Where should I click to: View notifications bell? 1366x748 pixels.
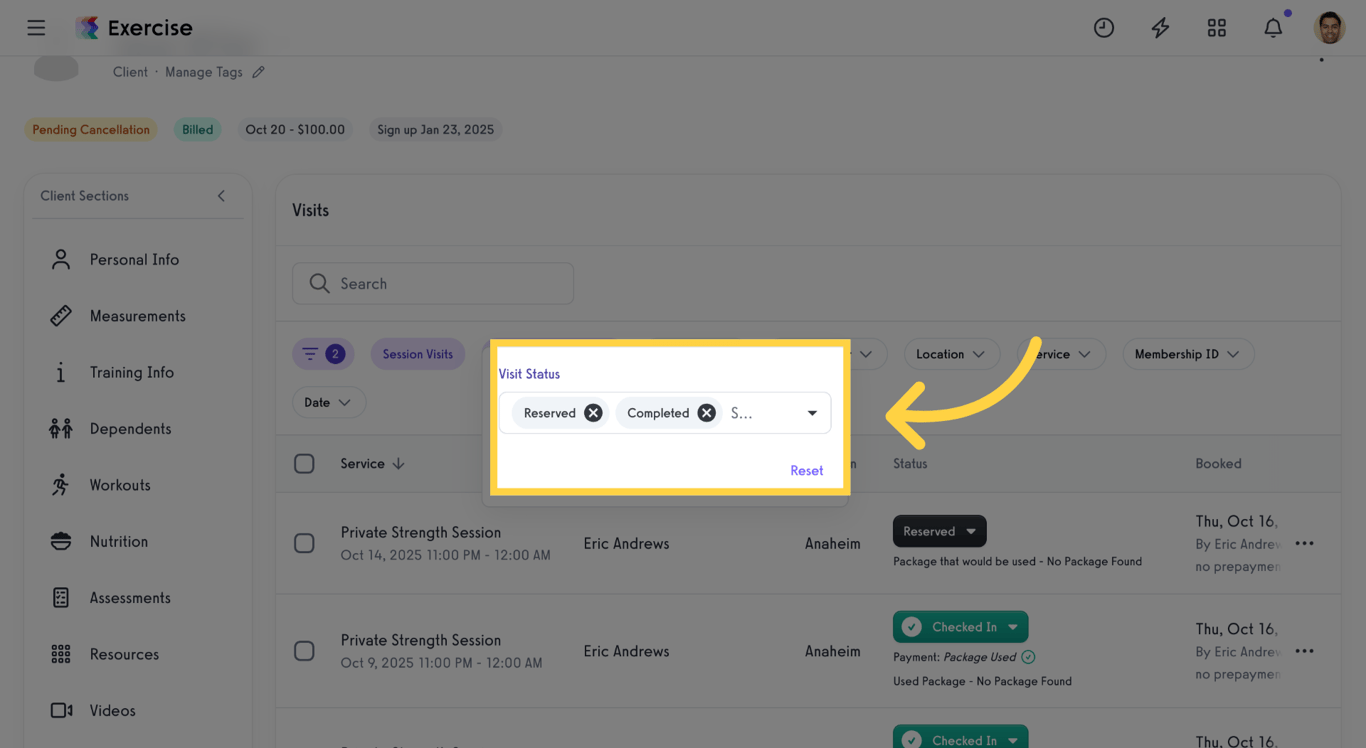(x=1273, y=28)
